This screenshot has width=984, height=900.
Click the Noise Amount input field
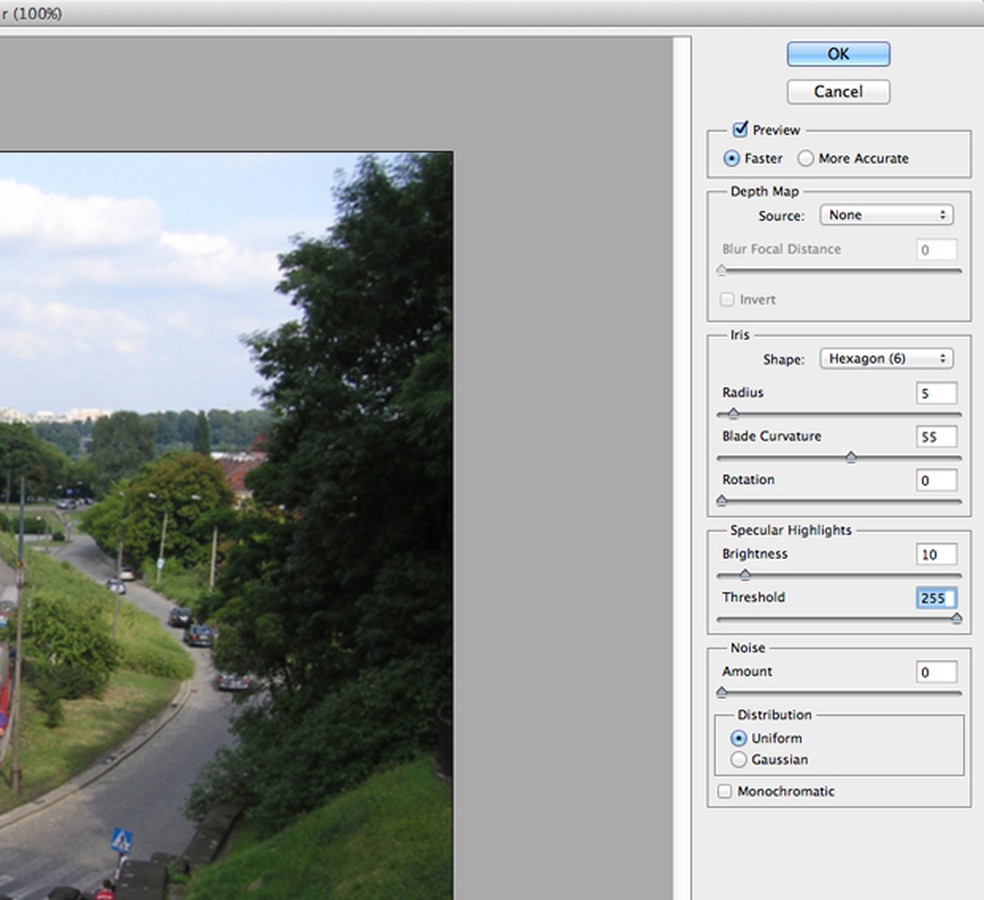tap(936, 672)
